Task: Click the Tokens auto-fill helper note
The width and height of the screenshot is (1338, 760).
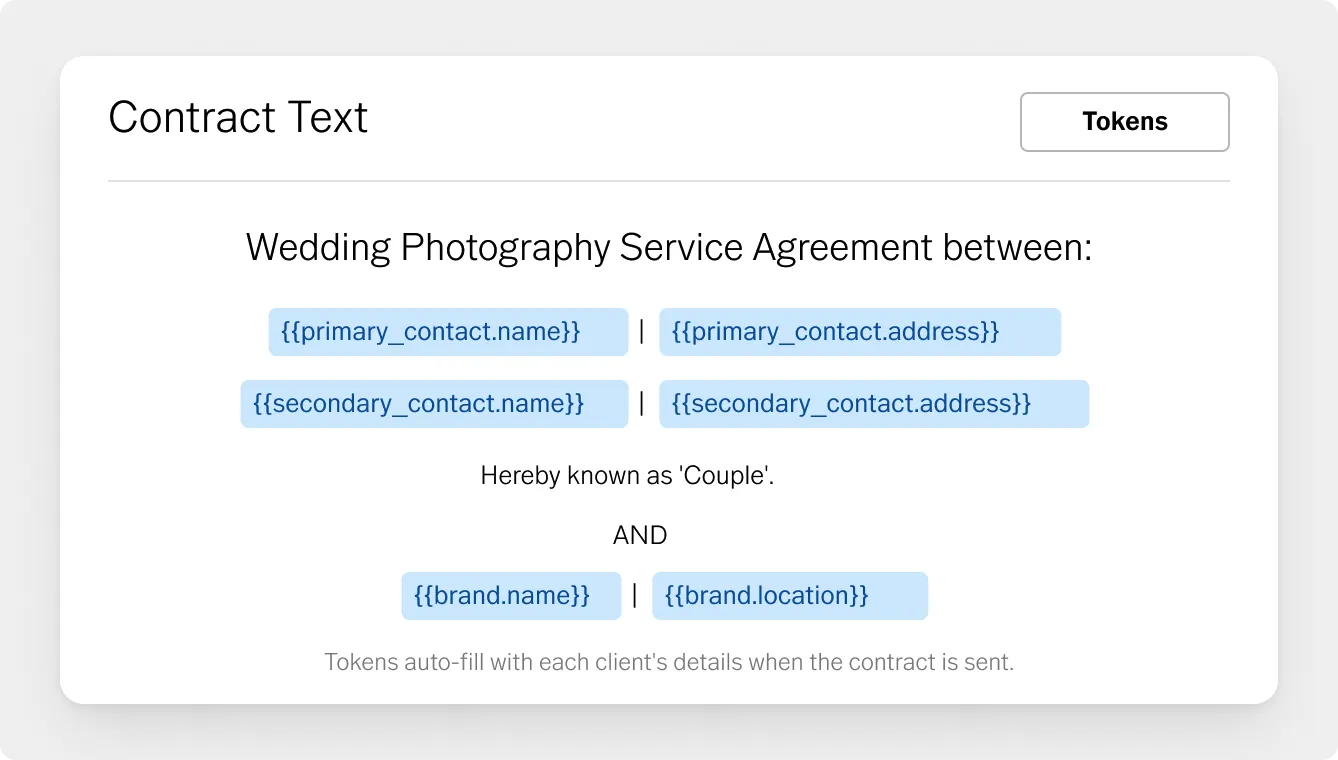Action: [x=669, y=662]
